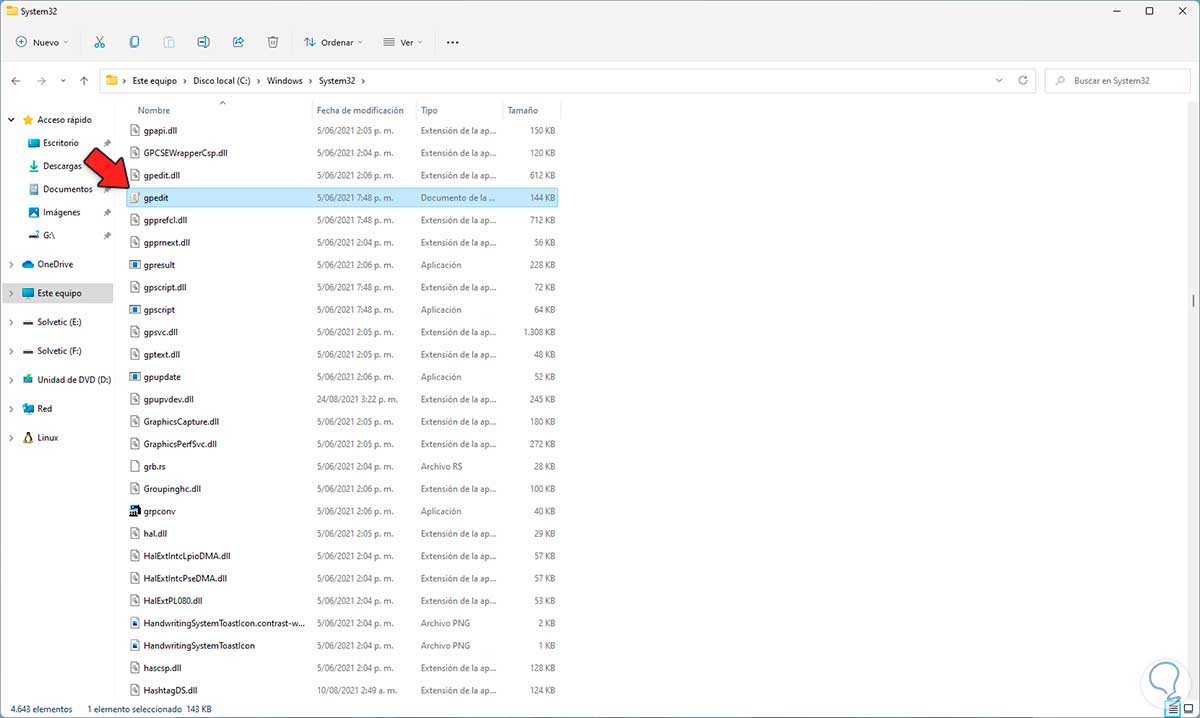Click the Buscar en System32 search box

click(x=1117, y=80)
